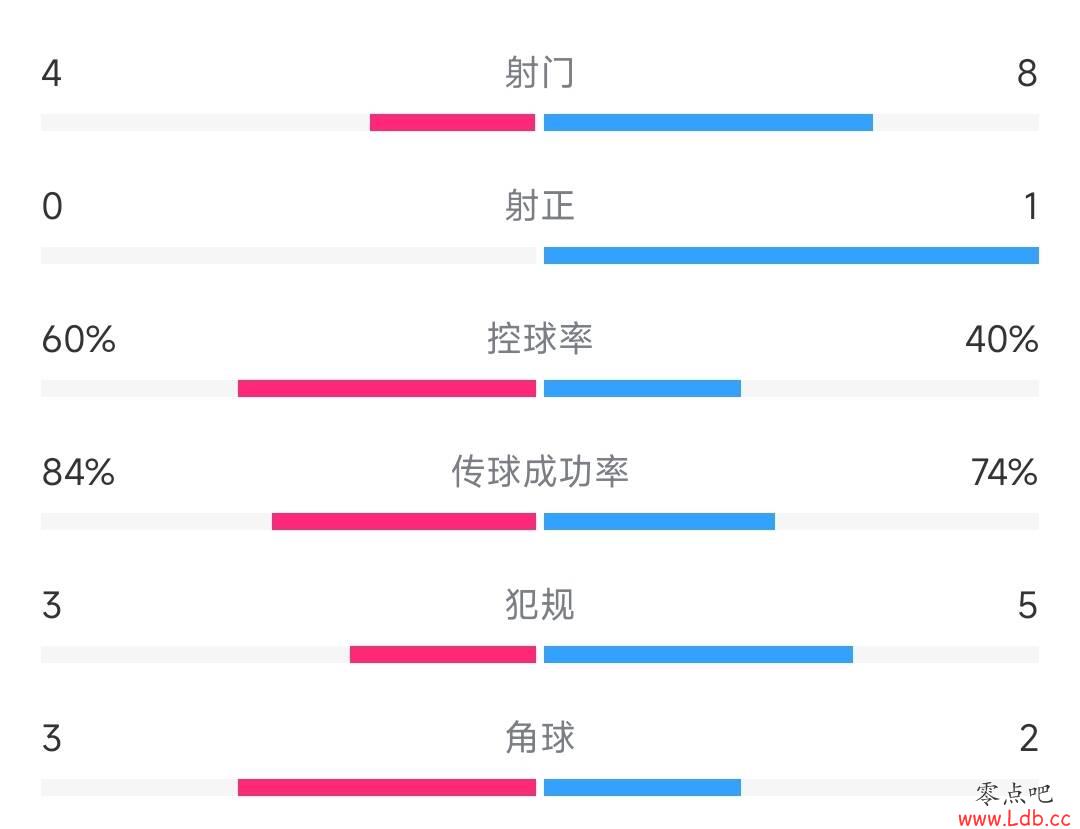Image resolution: width=1080 pixels, height=829 pixels.
Task: Click the blue fouls bar for 5
Action: tap(698, 654)
